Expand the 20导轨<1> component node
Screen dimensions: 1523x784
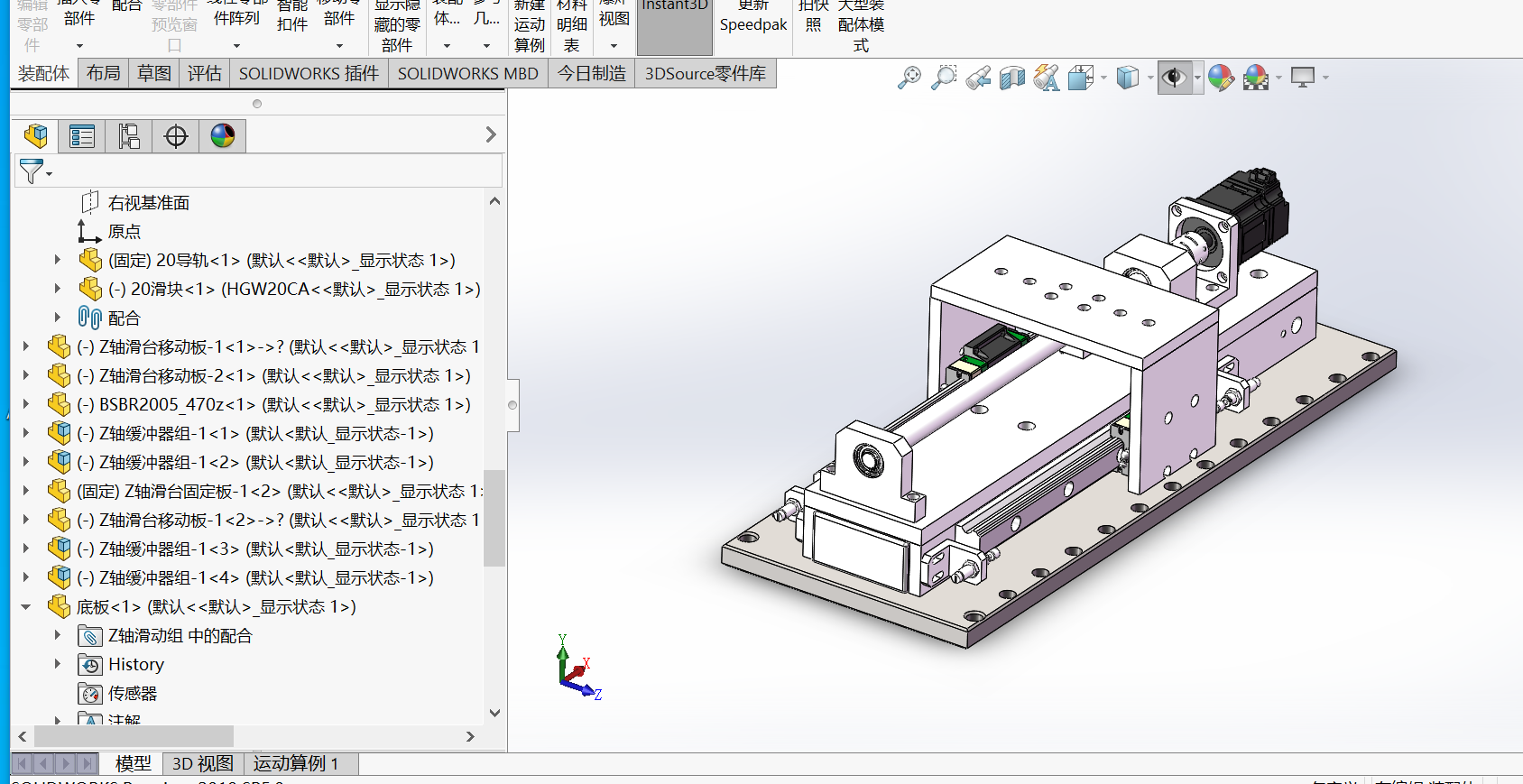(x=58, y=260)
